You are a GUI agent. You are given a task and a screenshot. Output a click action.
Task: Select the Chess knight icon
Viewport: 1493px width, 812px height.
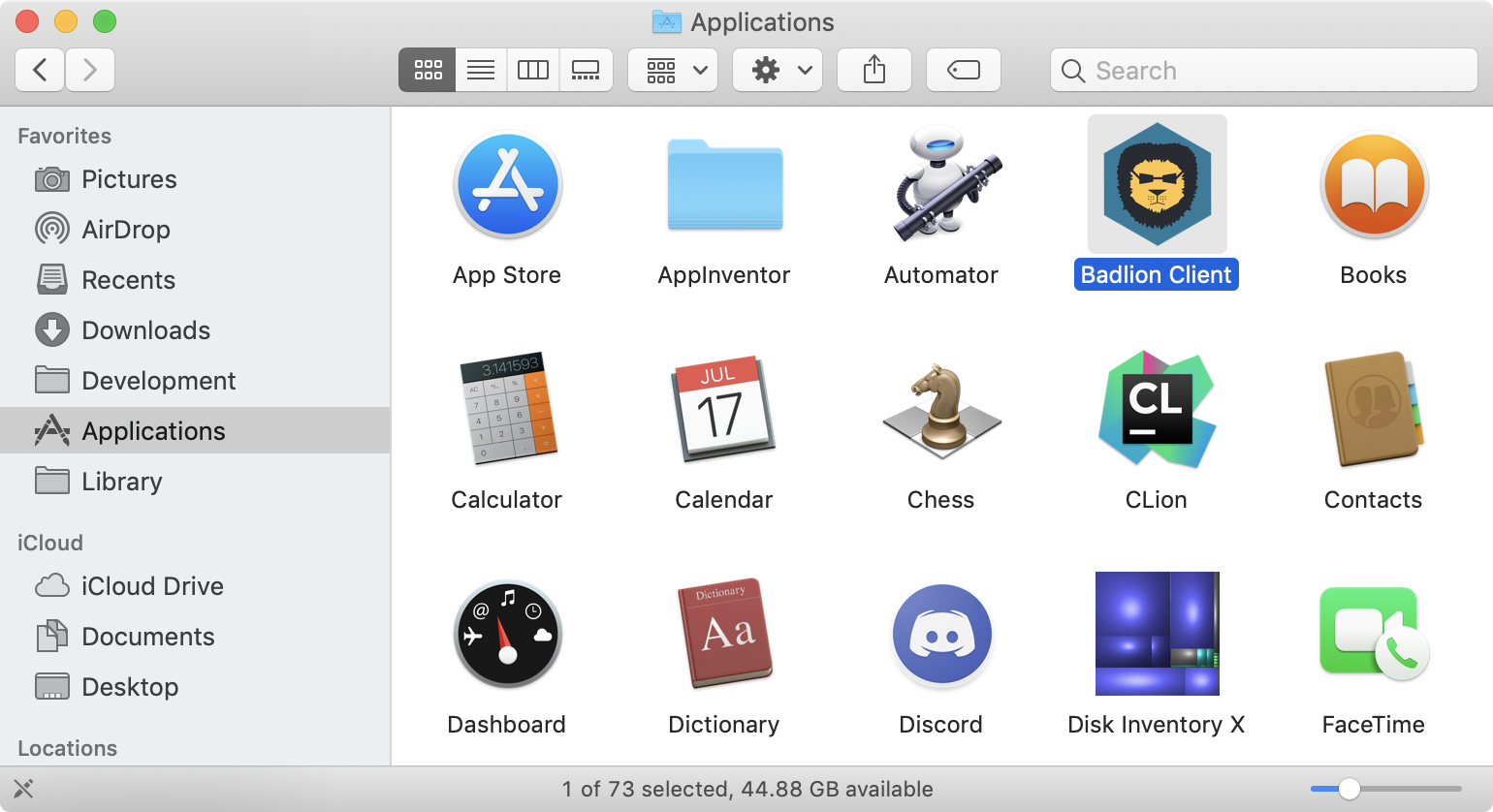click(x=941, y=410)
